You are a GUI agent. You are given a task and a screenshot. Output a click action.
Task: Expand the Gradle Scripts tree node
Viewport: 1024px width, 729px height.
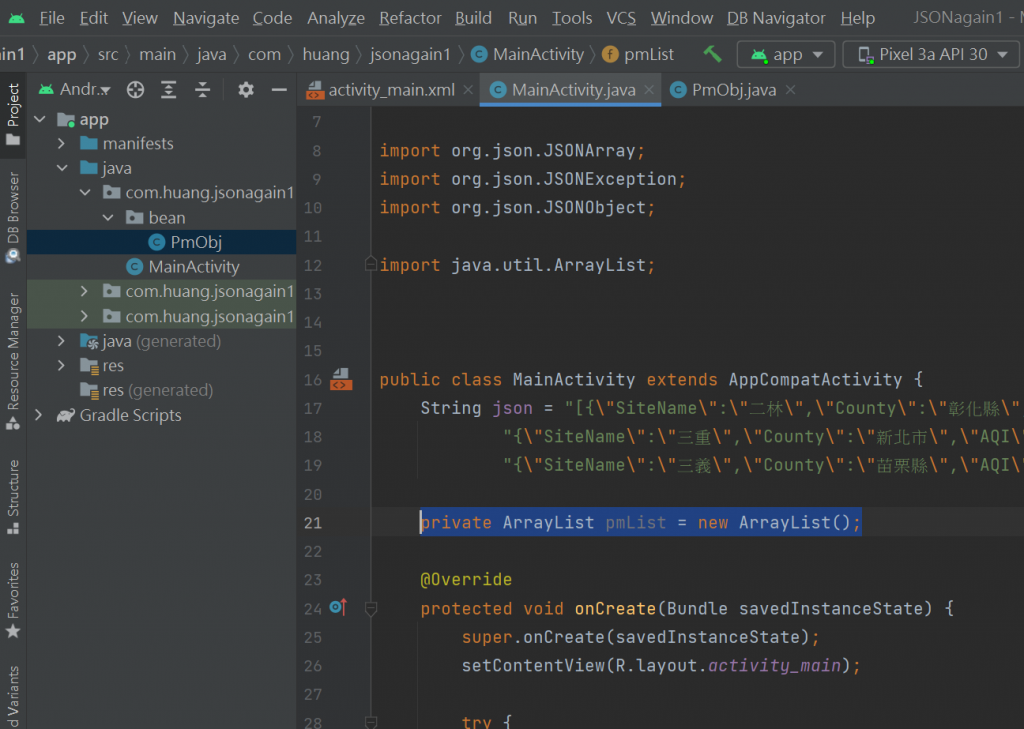[39, 415]
